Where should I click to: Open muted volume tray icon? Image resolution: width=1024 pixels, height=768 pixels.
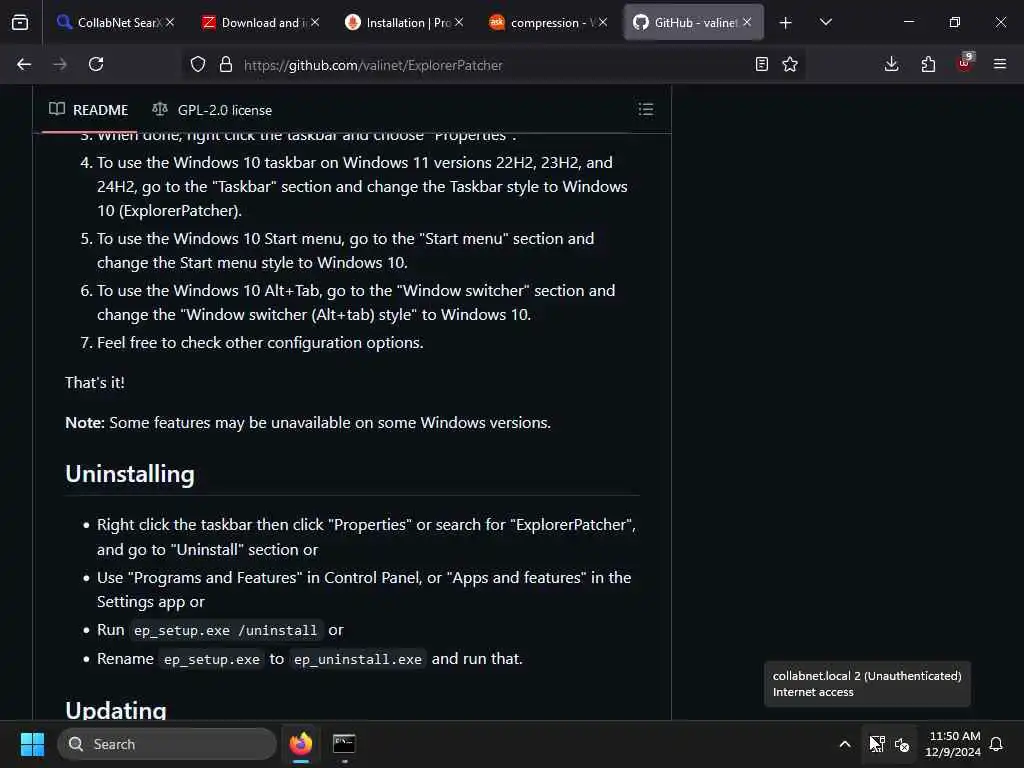pyautogui.click(x=903, y=744)
